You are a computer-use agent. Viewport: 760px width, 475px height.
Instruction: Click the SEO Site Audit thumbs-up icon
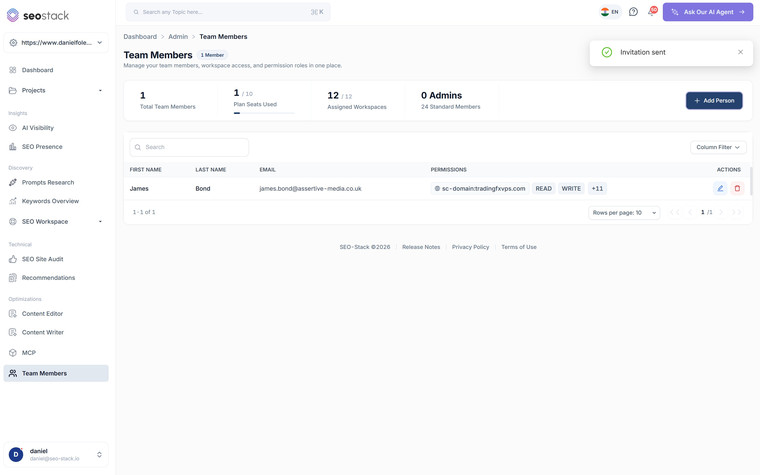13,259
